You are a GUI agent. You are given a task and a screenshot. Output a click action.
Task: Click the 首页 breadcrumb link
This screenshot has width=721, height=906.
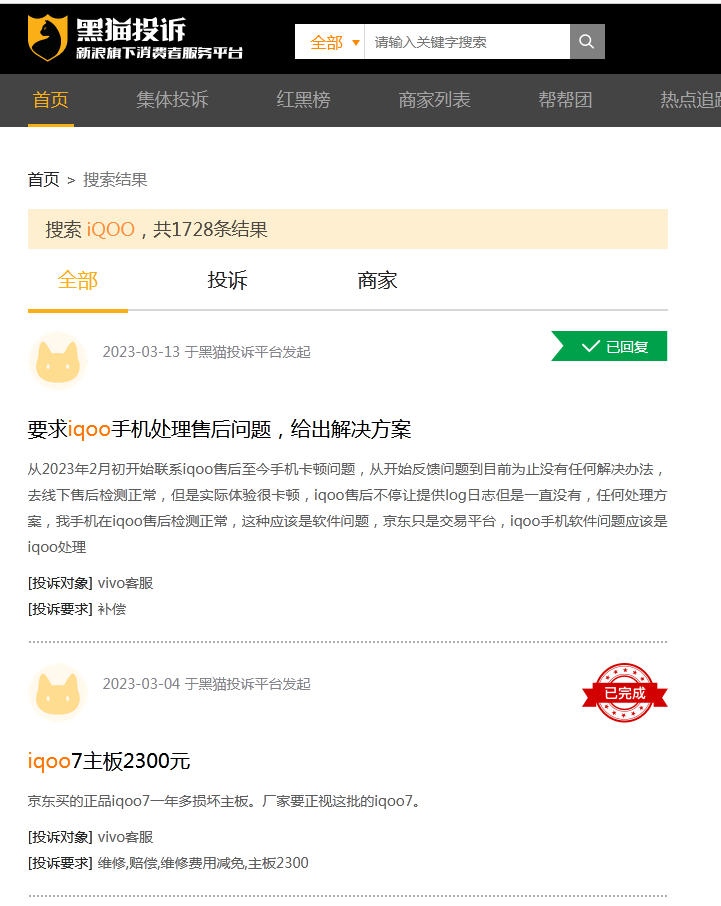(x=43, y=180)
